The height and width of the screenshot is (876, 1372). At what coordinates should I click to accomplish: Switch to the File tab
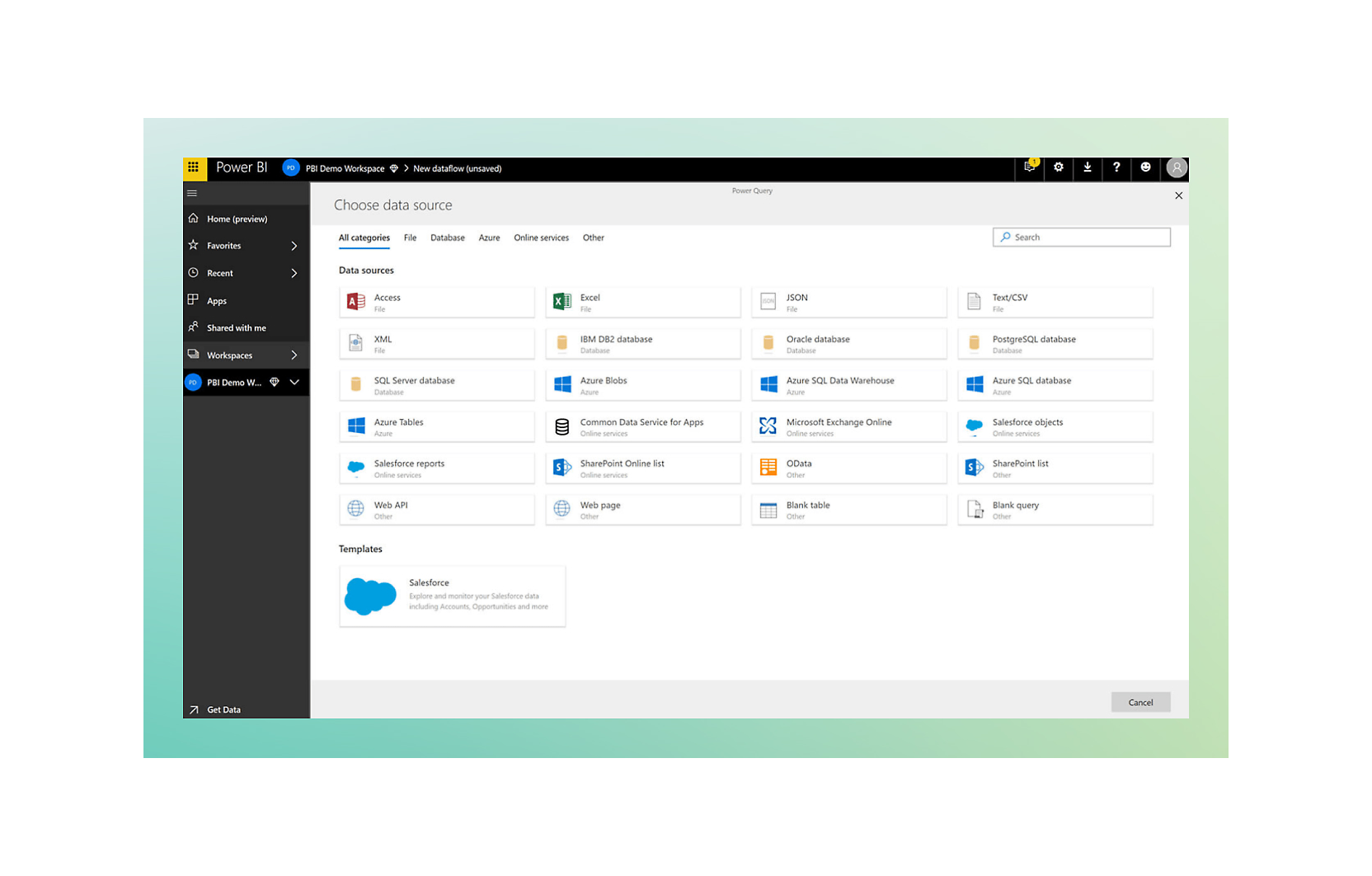click(410, 238)
